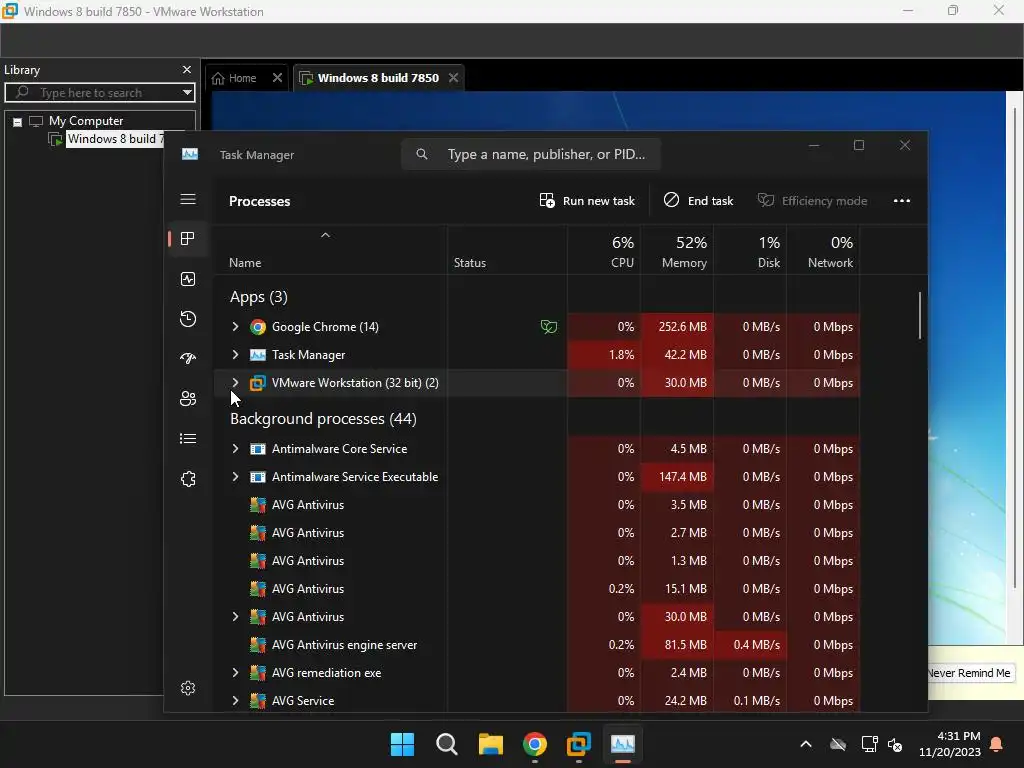Viewport: 1024px width, 768px height.
Task: Open clock and date 4:31 PM
Action: [950, 744]
